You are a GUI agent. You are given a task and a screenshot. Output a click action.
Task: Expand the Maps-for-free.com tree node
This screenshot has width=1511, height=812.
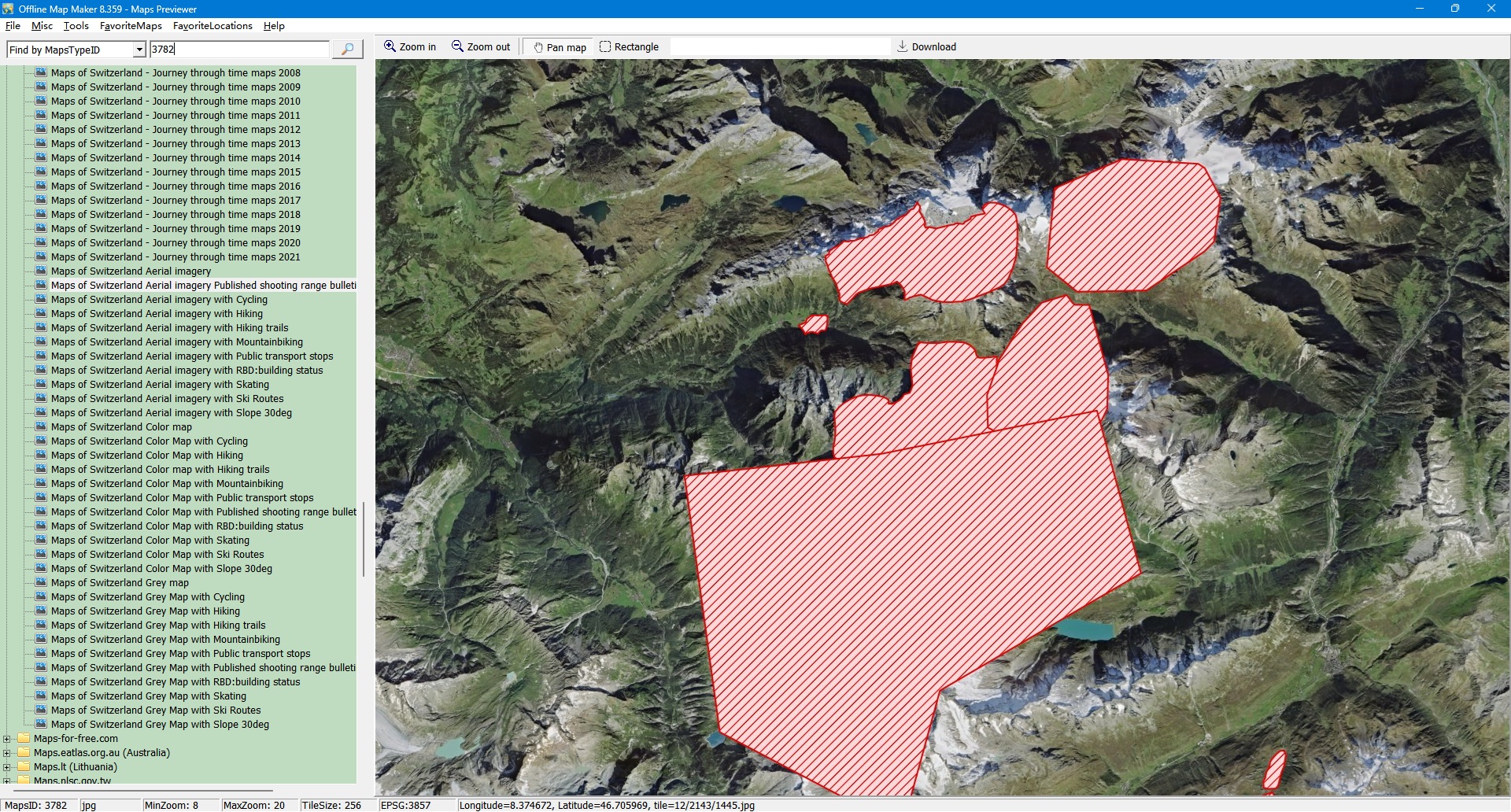pos(7,739)
